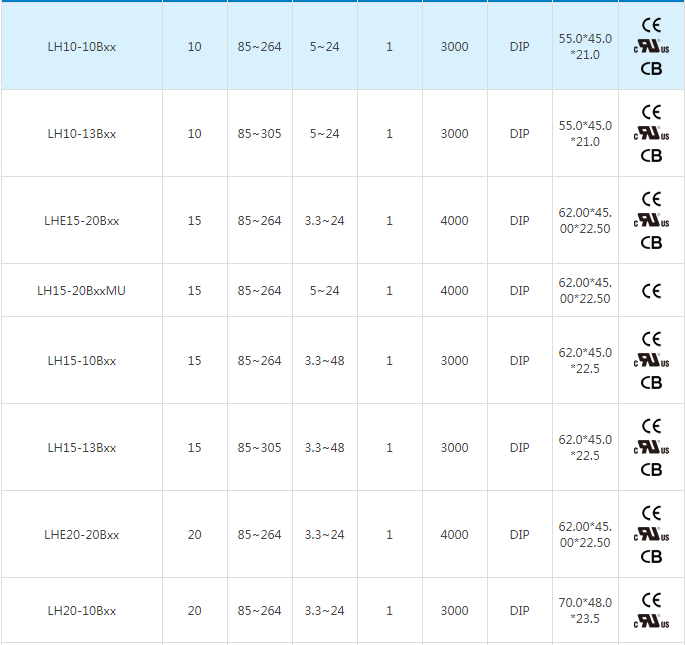Screen dimensions: 685x645
Task: Click the CB mark in LH15-10Bxx row
Action: tap(651, 382)
